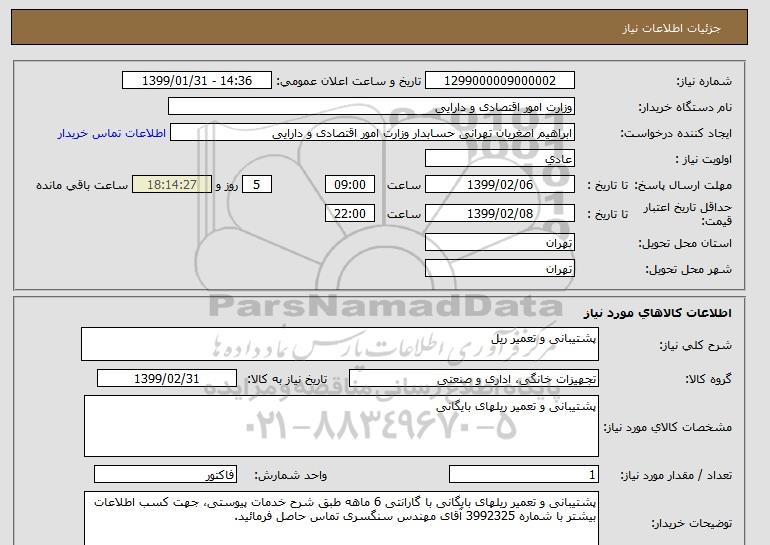Click the general description box پشتیبانی و تعمیر ریل

click(x=340, y=344)
